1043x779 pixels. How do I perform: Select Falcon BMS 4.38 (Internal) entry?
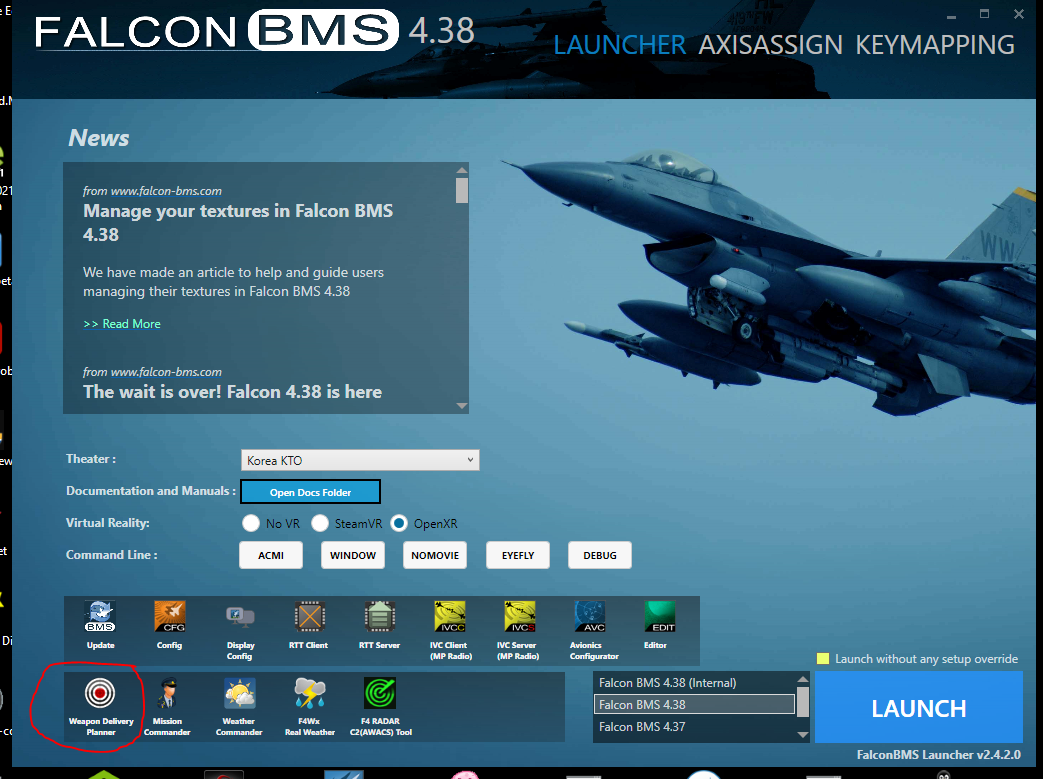pyautogui.click(x=694, y=683)
